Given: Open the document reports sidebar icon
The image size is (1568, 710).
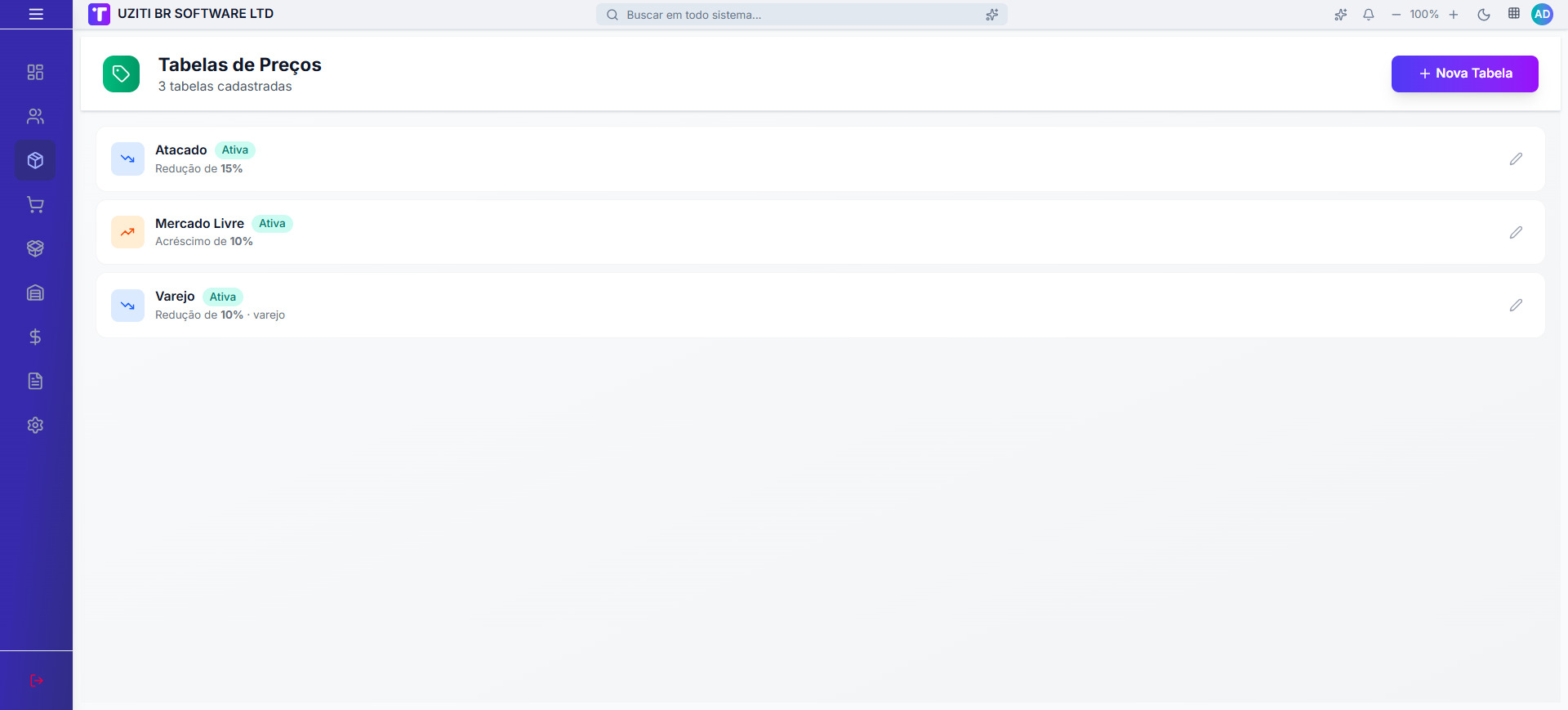Looking at the screenshot, I should pyautogui.click(x=35, y=381).
